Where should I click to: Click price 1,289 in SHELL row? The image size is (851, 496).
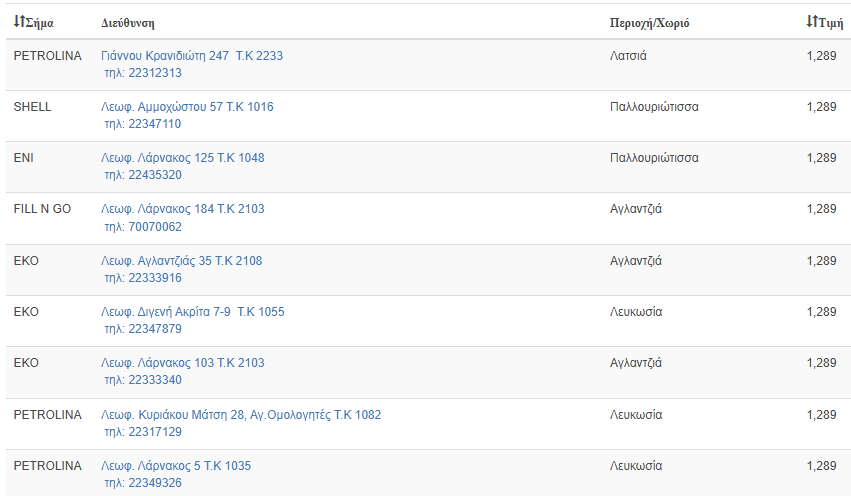click(822, 107)
